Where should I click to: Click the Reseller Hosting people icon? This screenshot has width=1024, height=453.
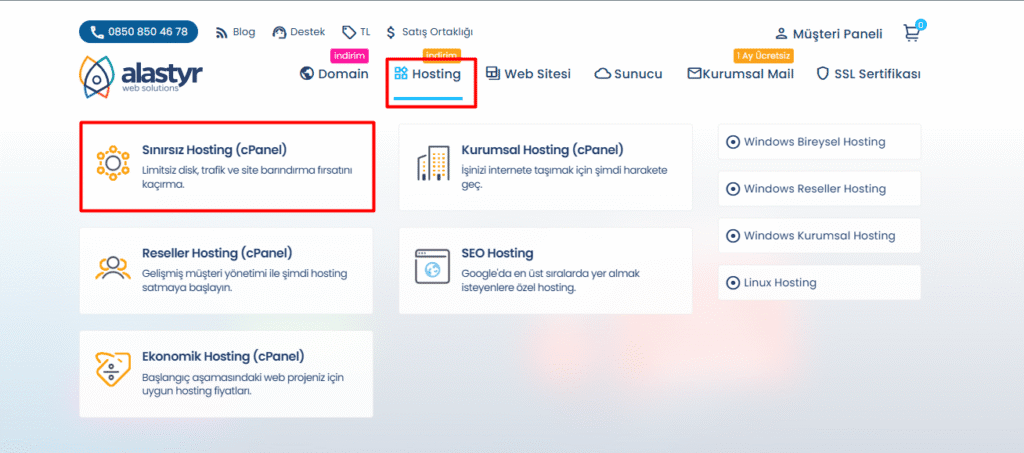[112, 268]
